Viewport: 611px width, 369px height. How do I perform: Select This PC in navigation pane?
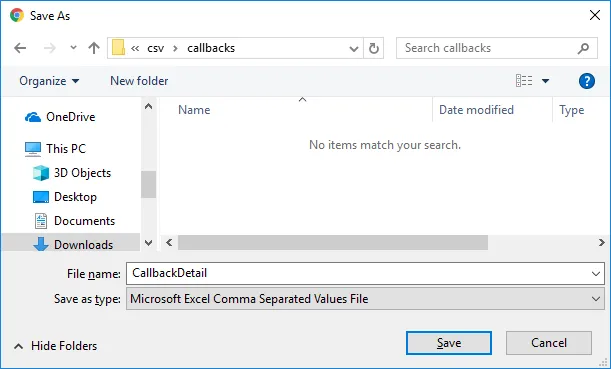[65, 148]
